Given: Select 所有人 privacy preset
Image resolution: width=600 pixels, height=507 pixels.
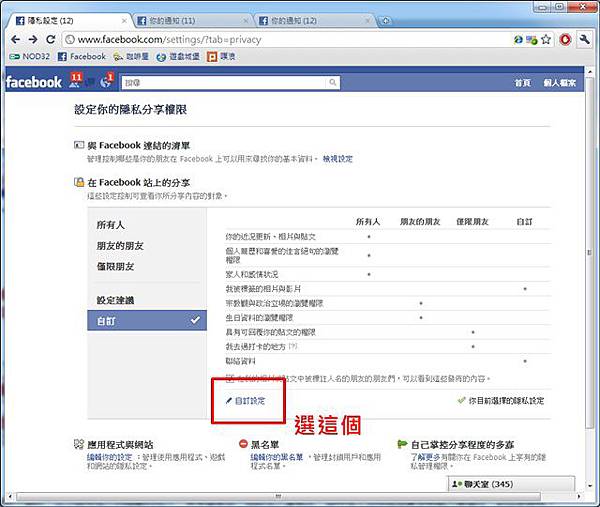Looking at the screenshot, I should 111,225.
